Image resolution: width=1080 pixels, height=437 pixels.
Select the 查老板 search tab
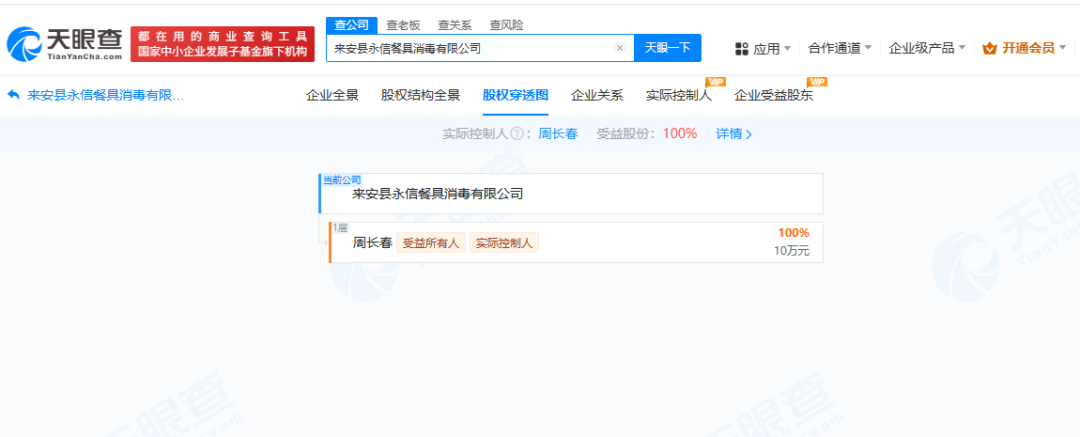tap(403, 25)
